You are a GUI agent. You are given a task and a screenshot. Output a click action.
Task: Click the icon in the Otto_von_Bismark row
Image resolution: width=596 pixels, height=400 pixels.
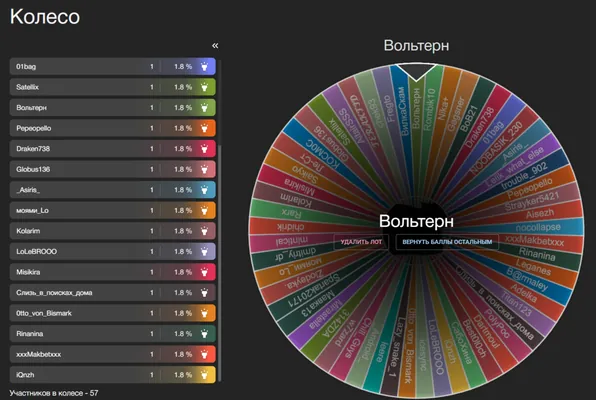point(204,313)
